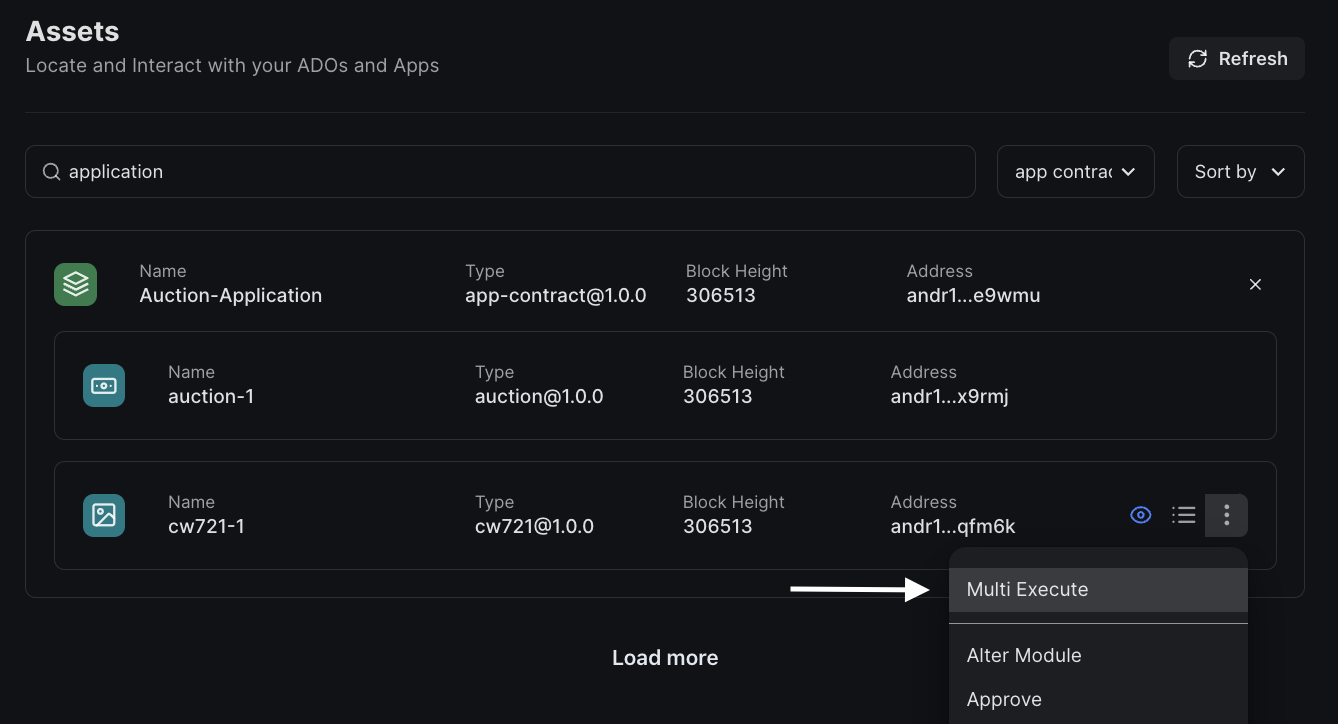Open the app contract filter dropdown
Image resolution: width=1338 pixels, height=724 pixels.
click(x=1075, y=172)
